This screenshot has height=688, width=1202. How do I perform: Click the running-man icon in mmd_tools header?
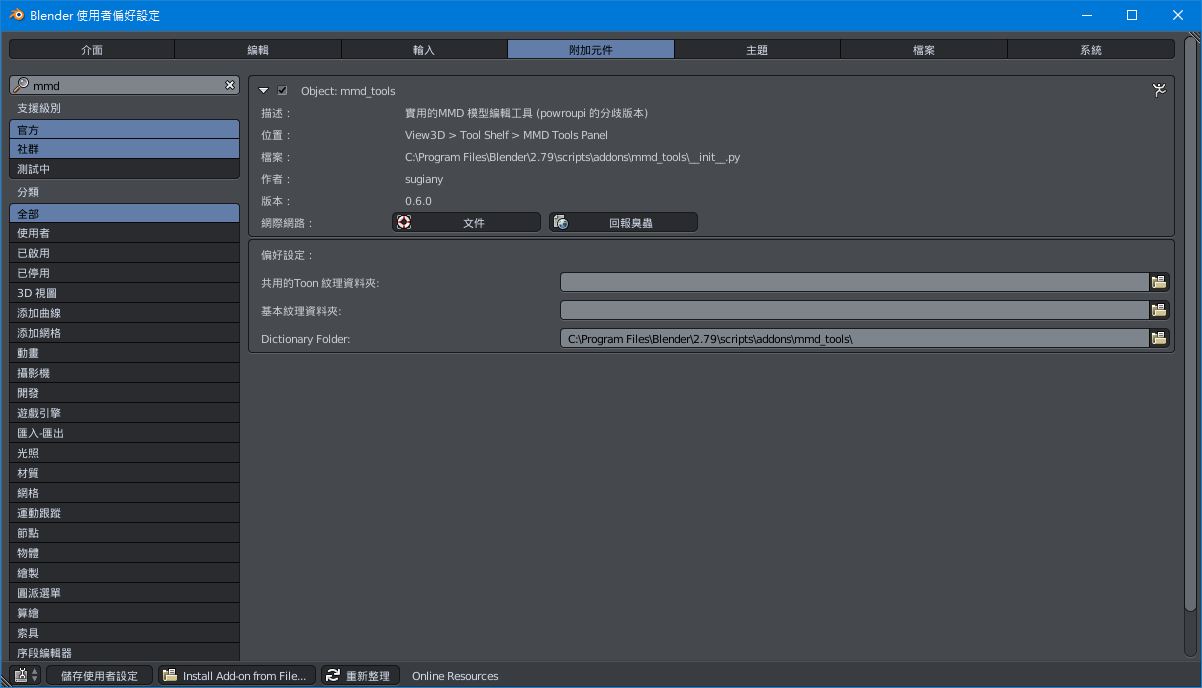(1159, 89)
